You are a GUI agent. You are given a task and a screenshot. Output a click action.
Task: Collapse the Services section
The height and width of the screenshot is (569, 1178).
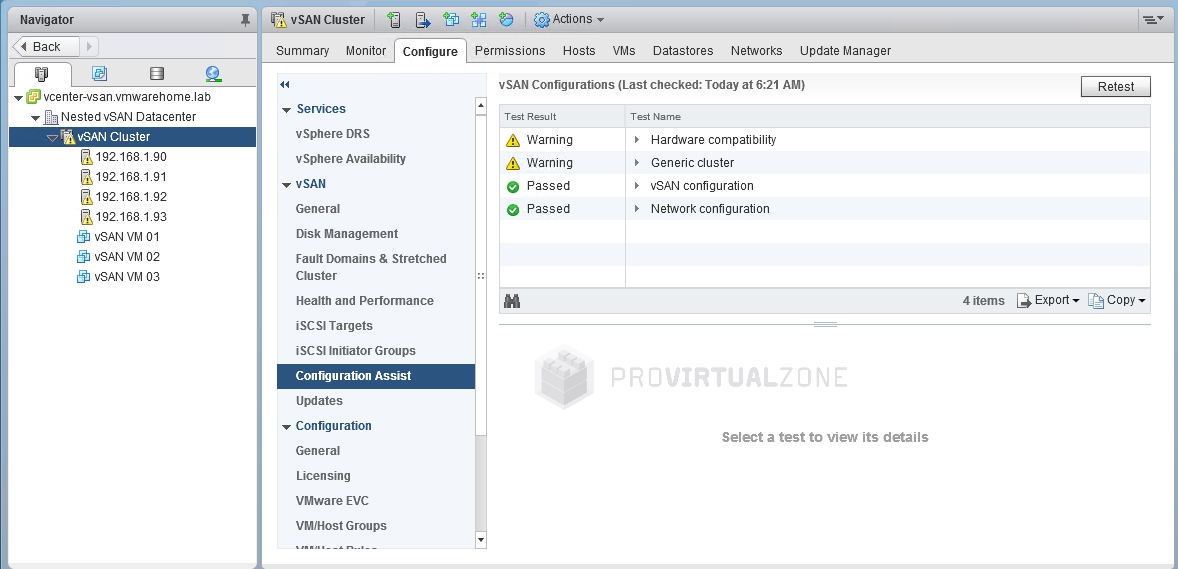[x=286, y=110]
